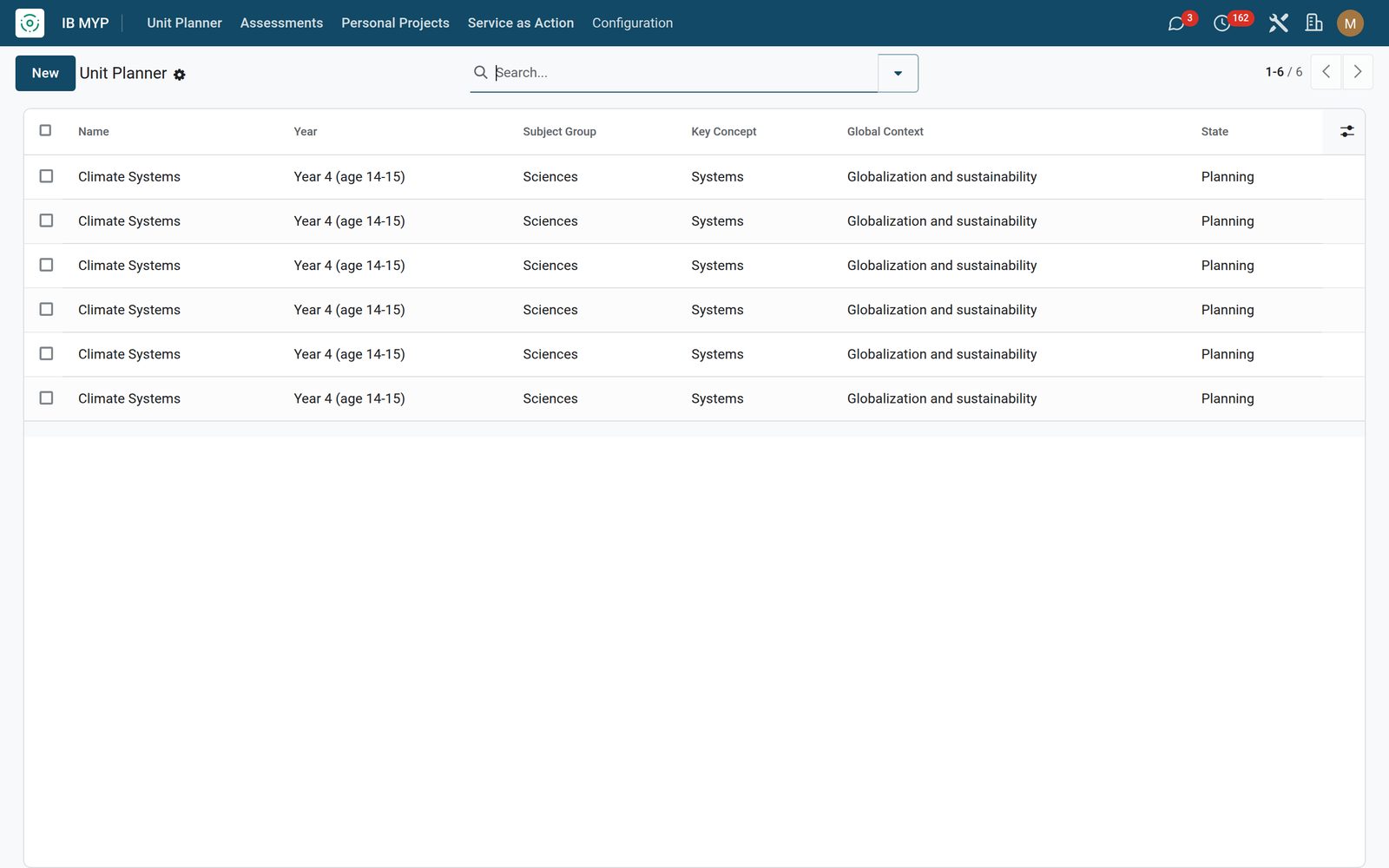Viewport: 1389px width, 868px height.
Task: Open the debug tools wrench icon
Action: 1278,23
